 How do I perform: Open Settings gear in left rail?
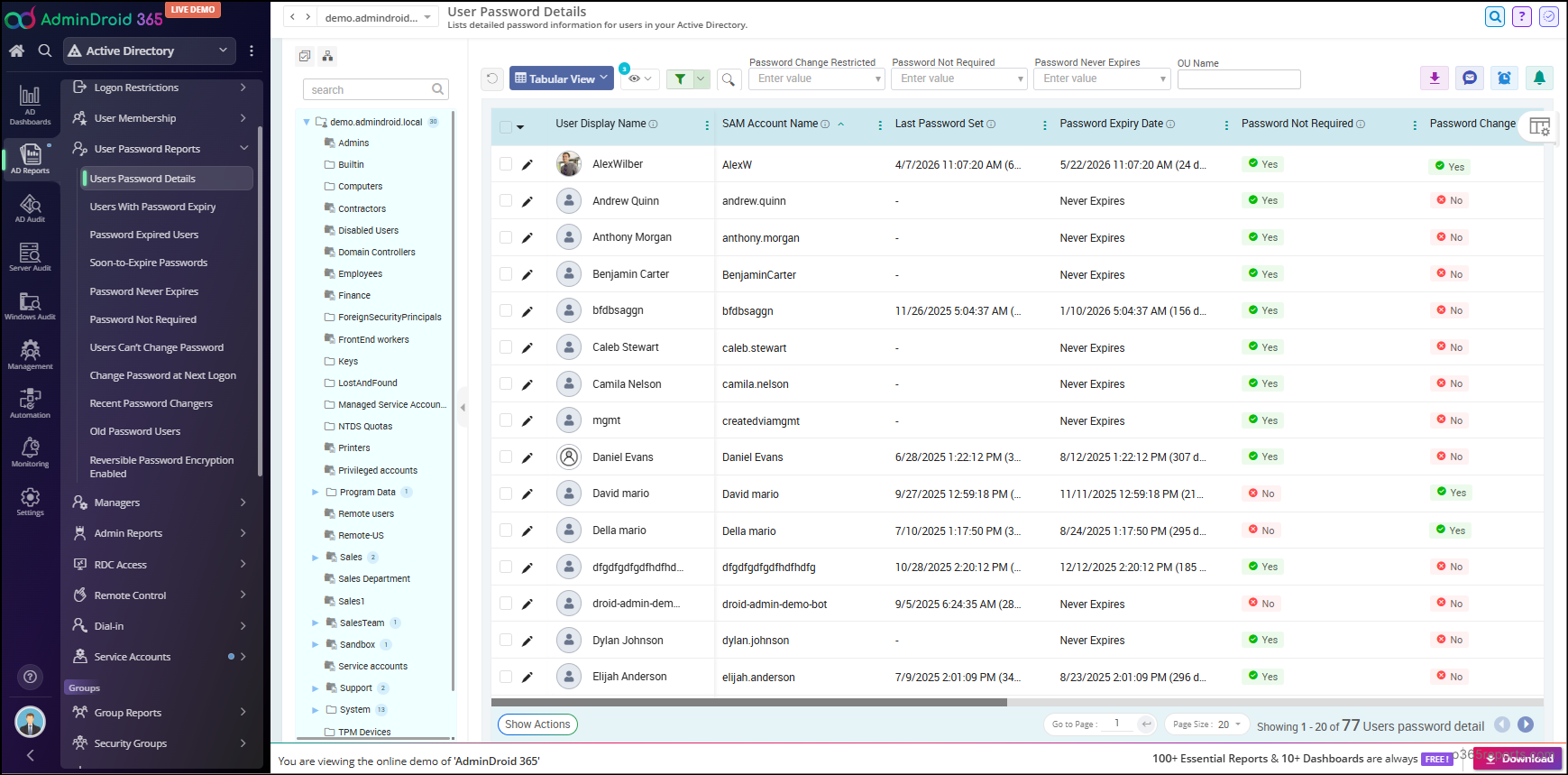(30, 502)
